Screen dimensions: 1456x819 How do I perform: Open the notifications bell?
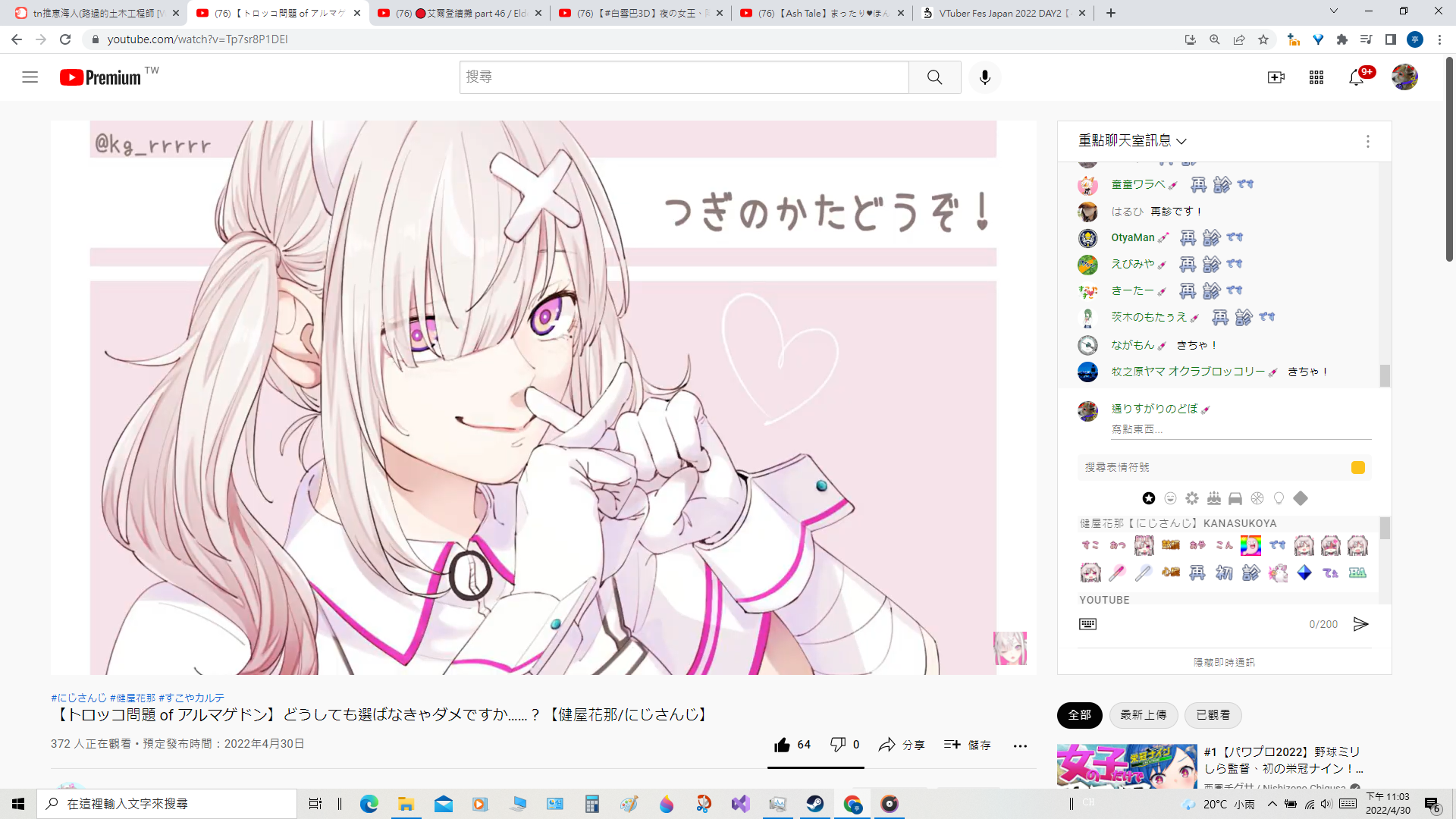pos(1356,77)
